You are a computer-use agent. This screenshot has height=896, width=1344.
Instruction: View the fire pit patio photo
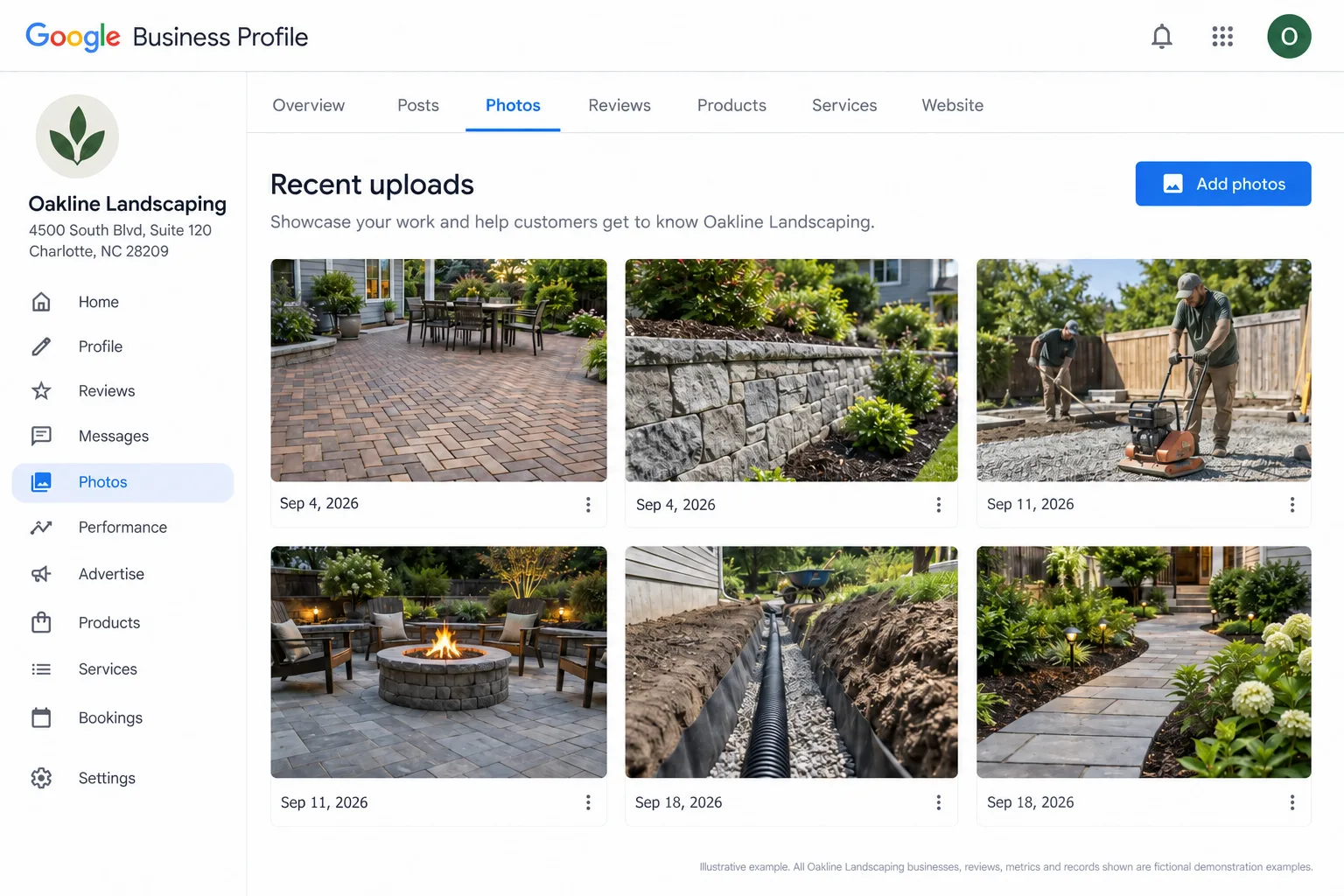[438, 662]
